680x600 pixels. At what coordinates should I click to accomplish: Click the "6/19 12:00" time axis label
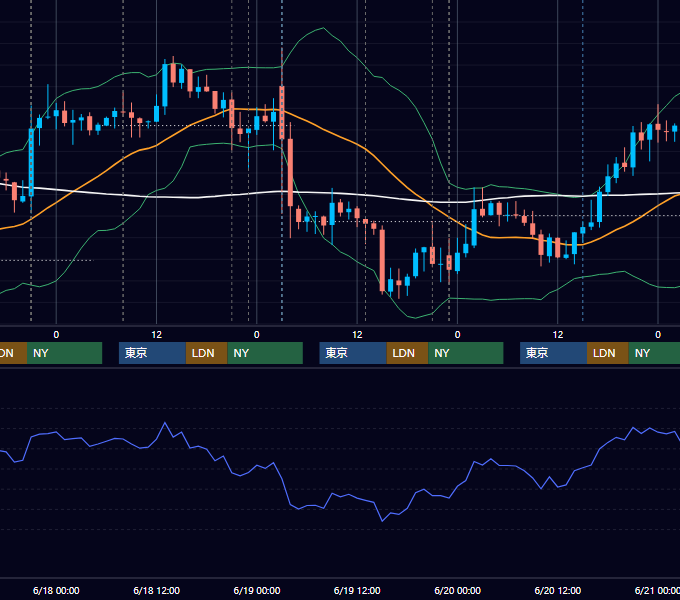(357, 590)
